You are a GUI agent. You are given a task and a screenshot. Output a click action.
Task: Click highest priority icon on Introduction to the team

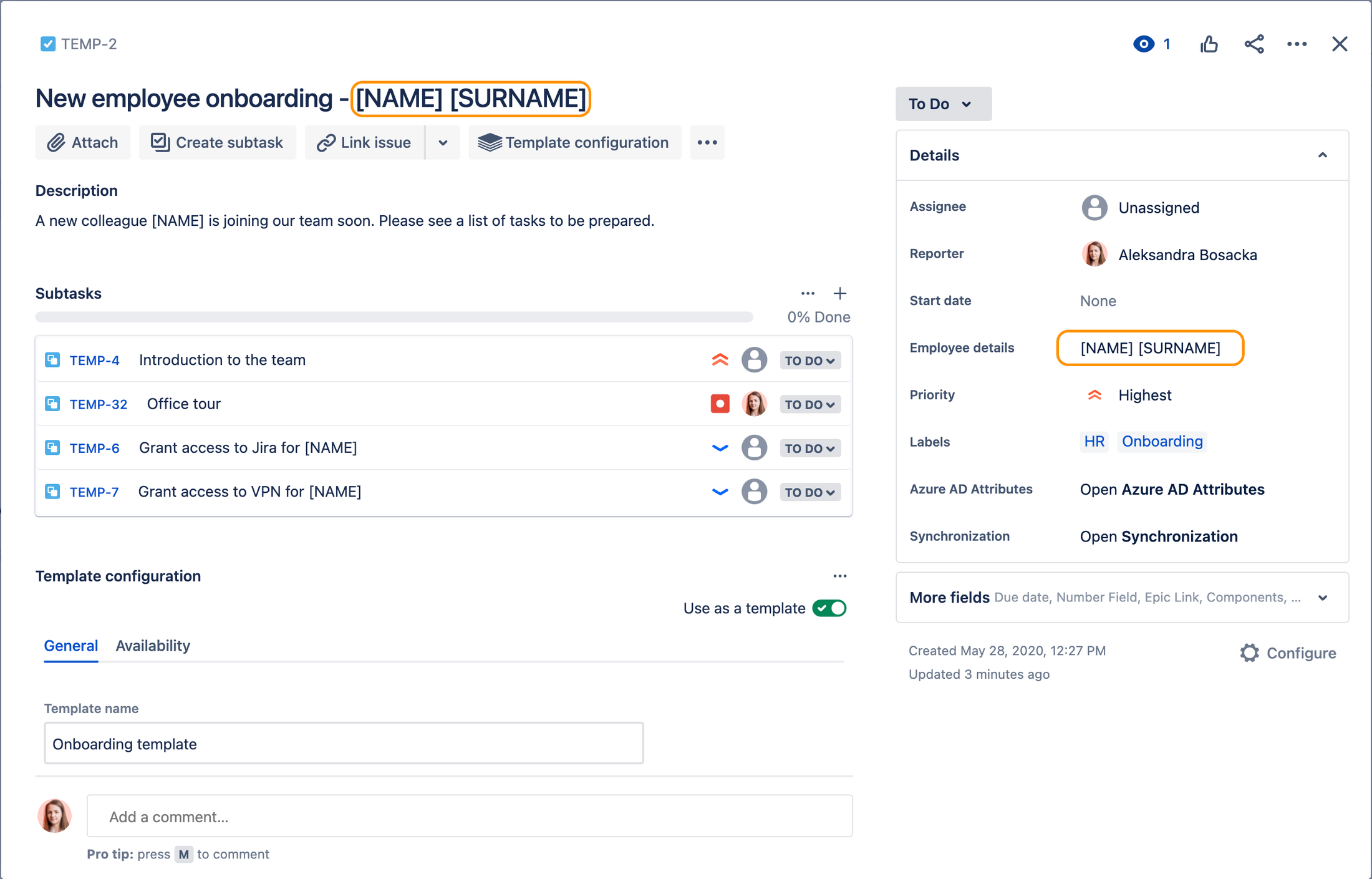click(x=720, y=360)
